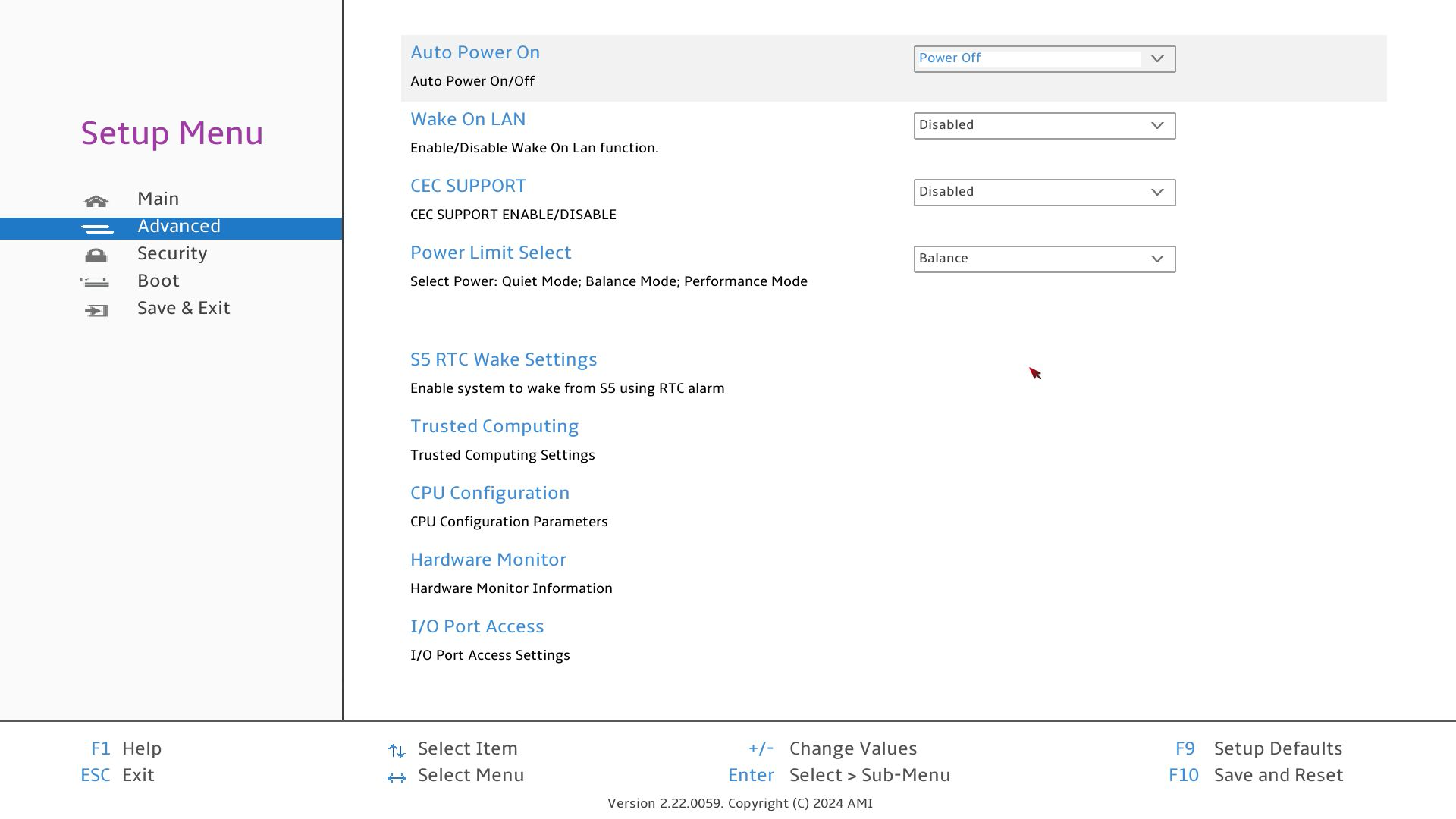Screen dimensions: 1456x819
Task: Click the up-down arrows Select Item icon
Action: [x=397, y=751]
